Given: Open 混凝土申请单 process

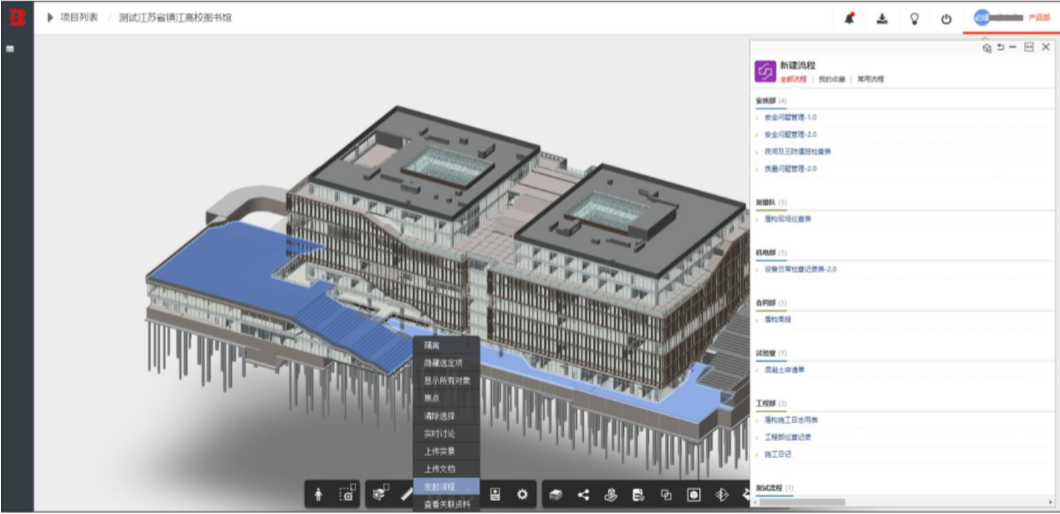Looking at the screenshot, I should click(784, 370).
